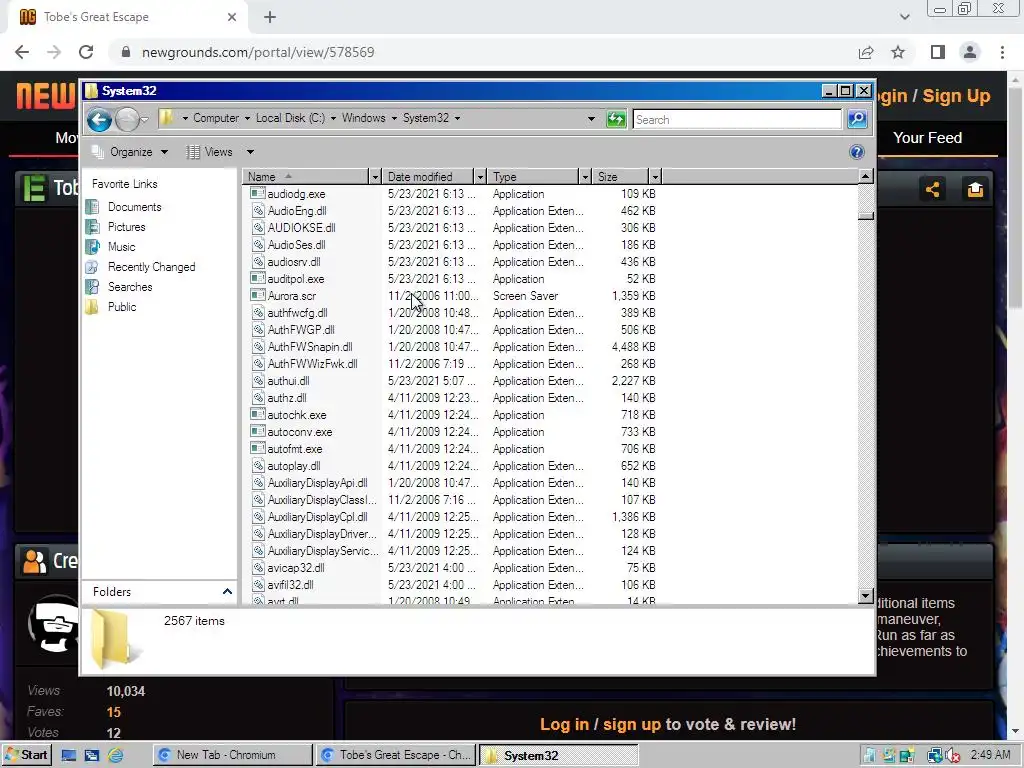Open the Chromium side panel icon
The width and height of the screenshot is (1024, 768).
[x=938, y=52]
